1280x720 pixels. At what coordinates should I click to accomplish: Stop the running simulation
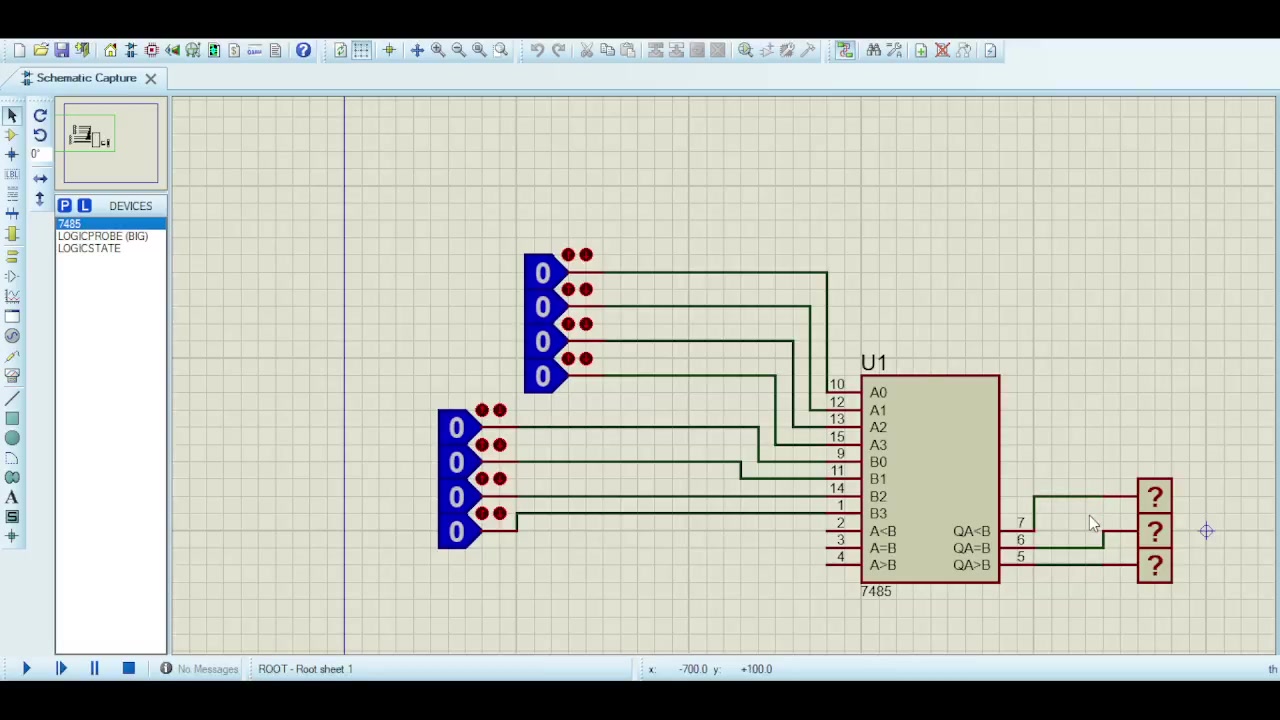tap(128, 668)
